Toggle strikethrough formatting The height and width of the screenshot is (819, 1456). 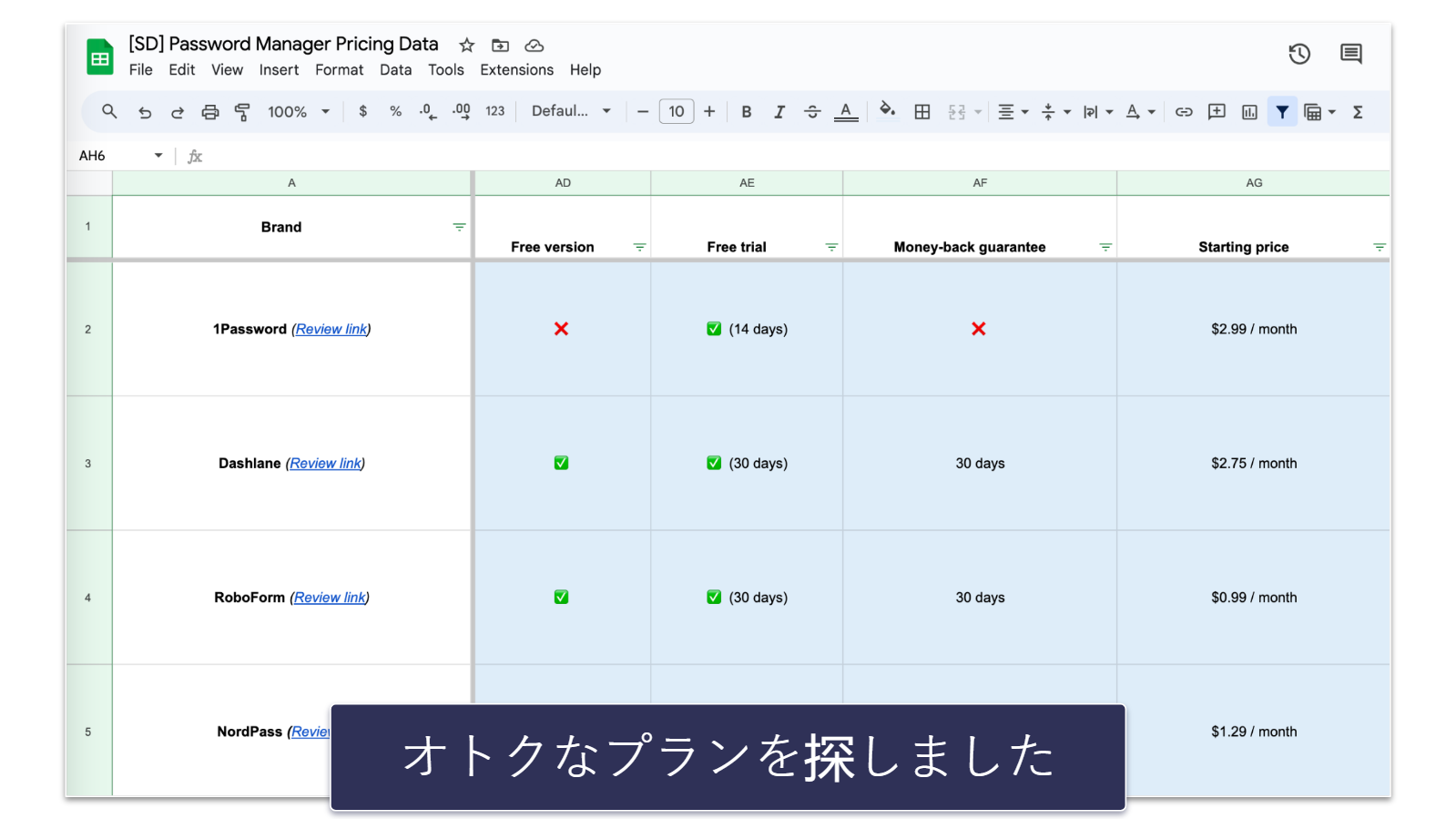[812, 111]
